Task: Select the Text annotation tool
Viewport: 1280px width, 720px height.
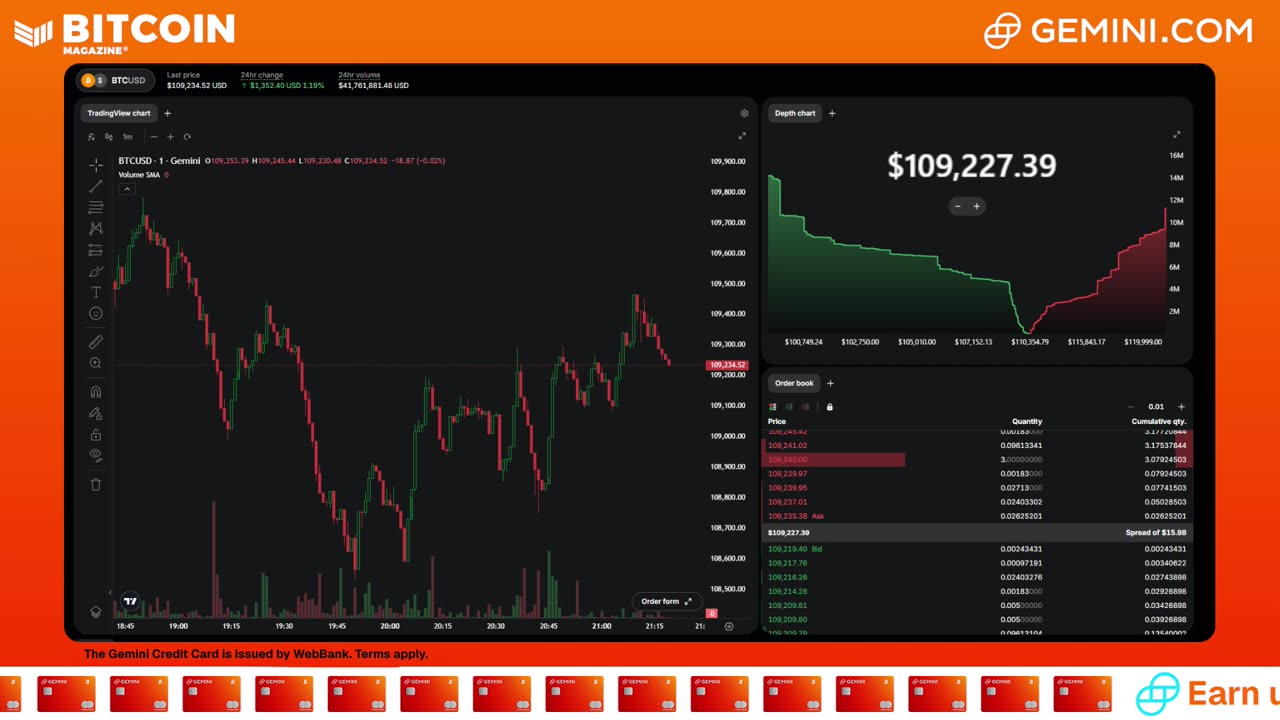Action: pos(96,292)
